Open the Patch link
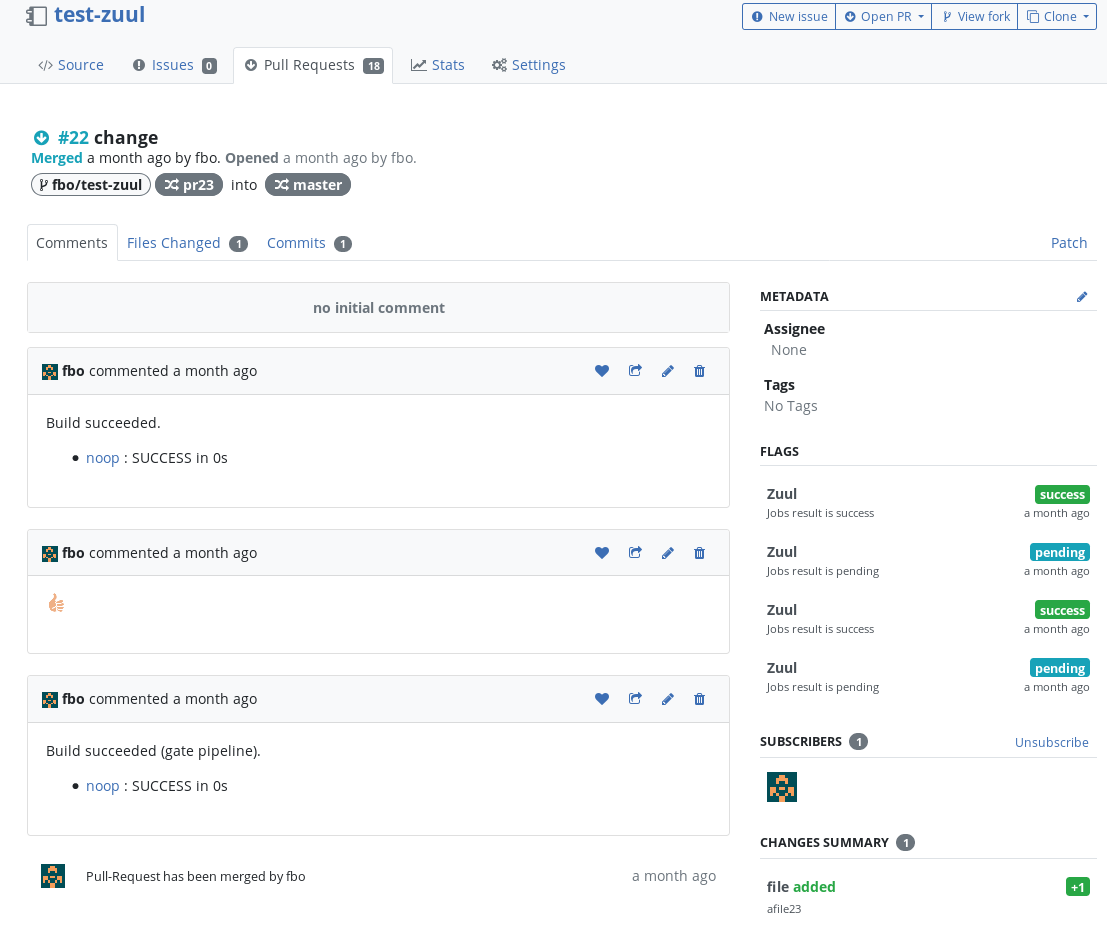The image size is (1107, 925). [x=1068, y=243]
